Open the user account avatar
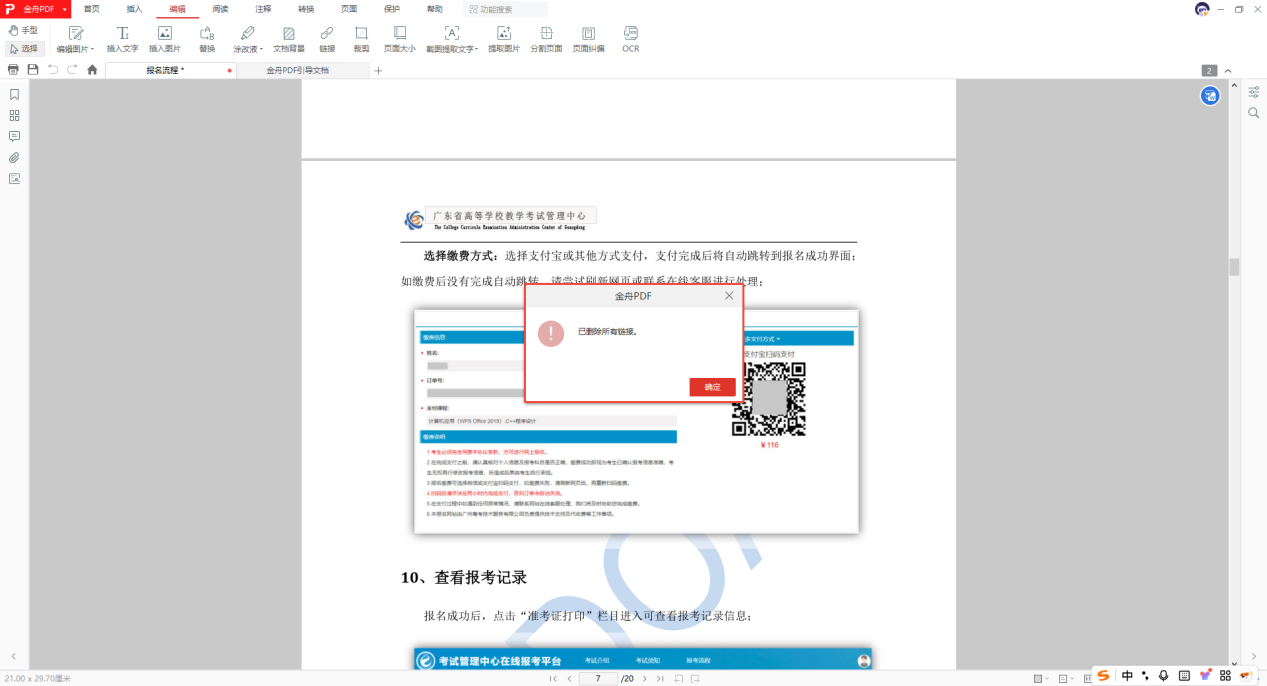This screenshot has height=686, width=1267. click(x=1201, y=9)
